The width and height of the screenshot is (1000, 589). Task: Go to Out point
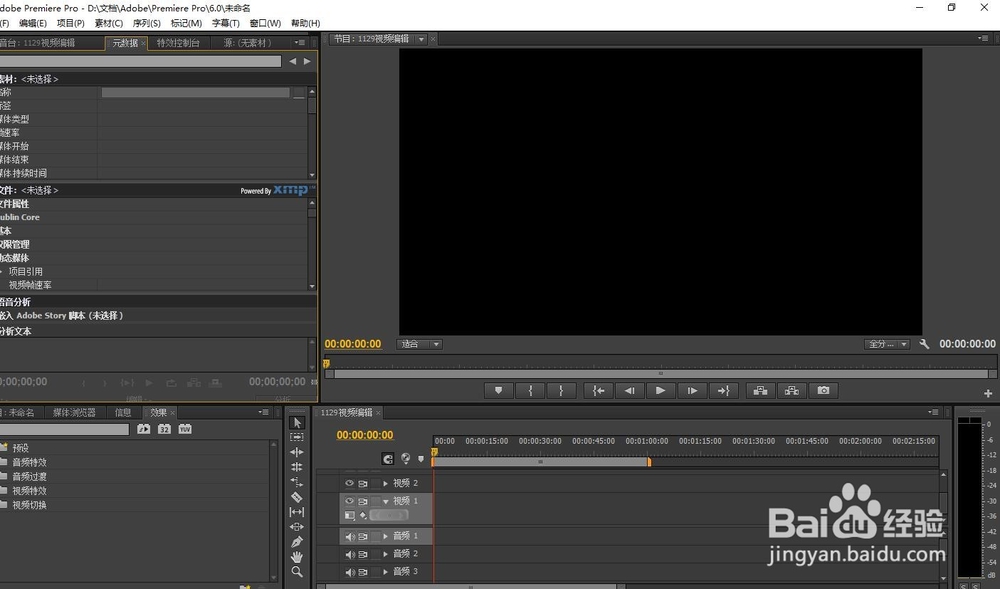723,391
